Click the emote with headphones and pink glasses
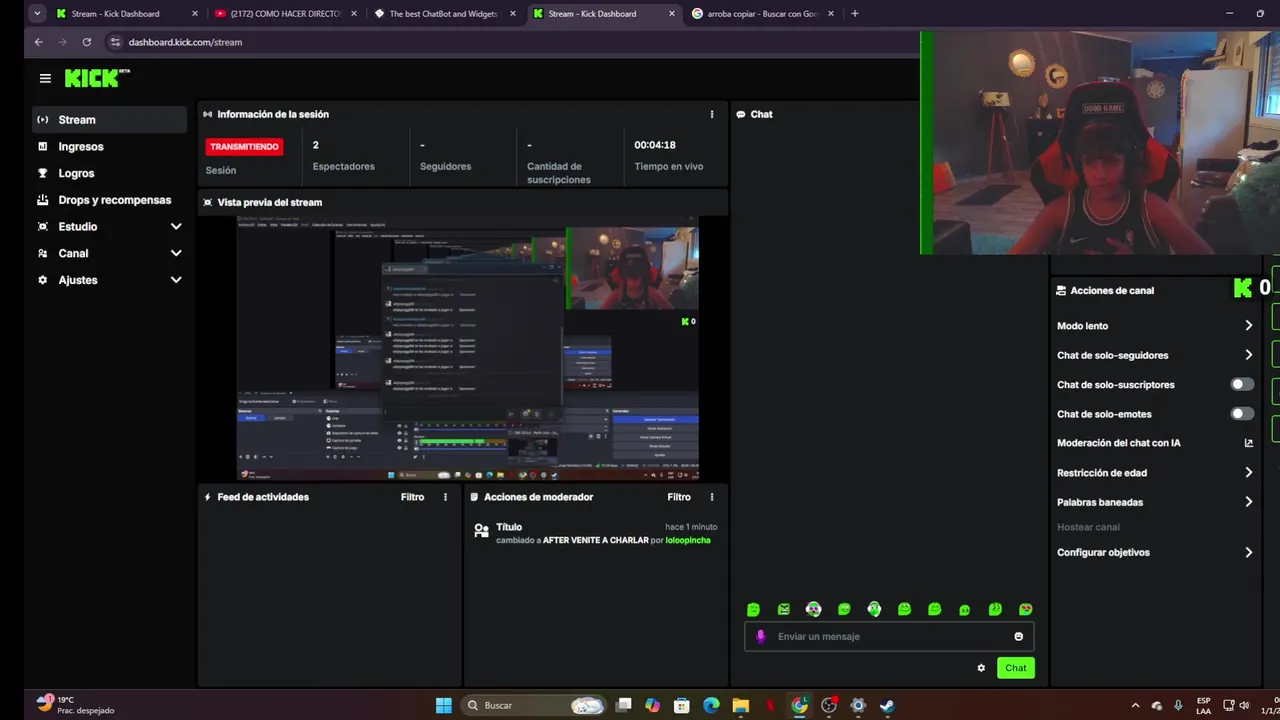This screenshot has width=1280, height=720. point(814,610)
